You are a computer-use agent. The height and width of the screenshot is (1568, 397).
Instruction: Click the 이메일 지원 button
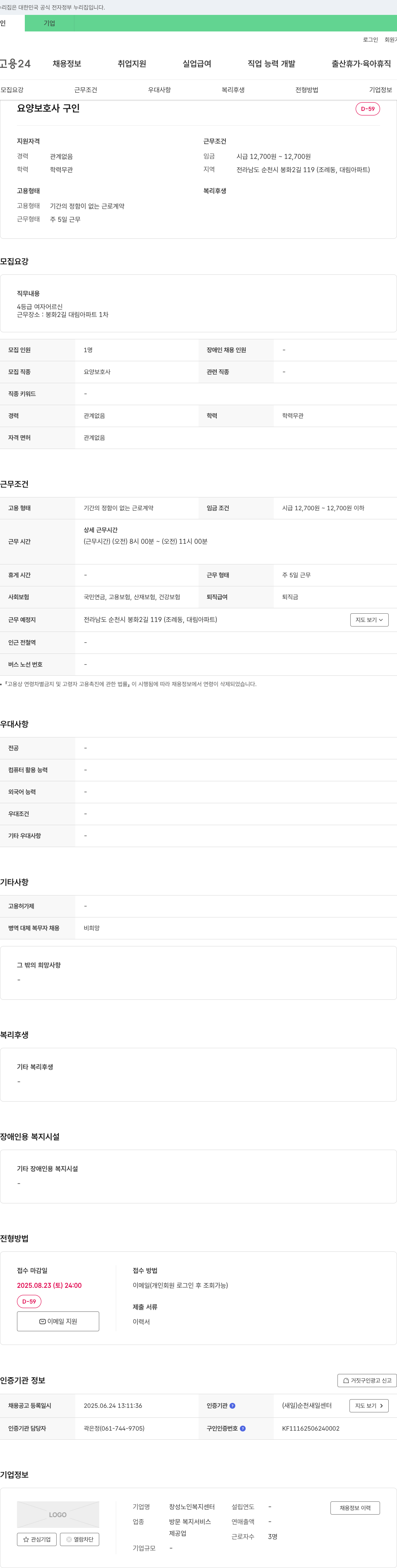point(58,1321)
